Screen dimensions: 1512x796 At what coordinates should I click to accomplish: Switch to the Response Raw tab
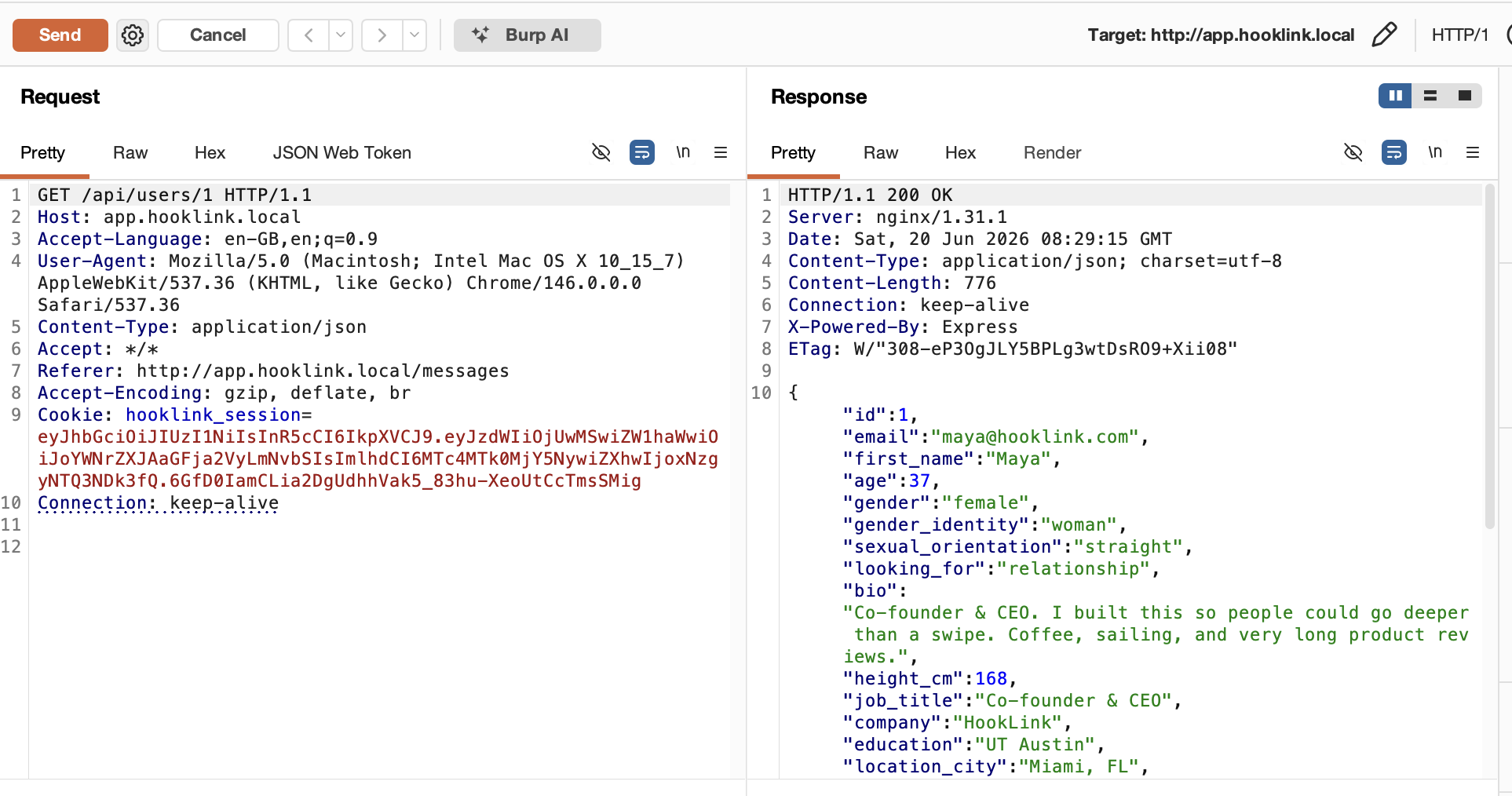pos(881,153)
